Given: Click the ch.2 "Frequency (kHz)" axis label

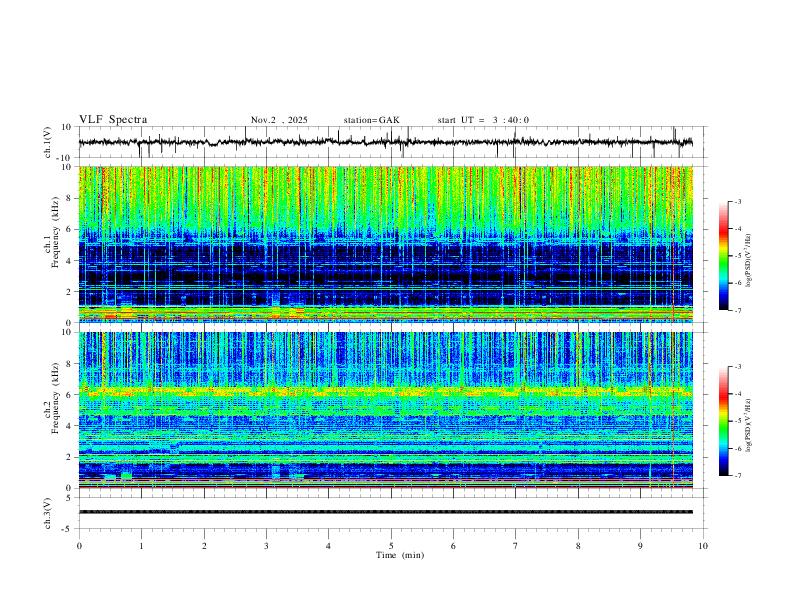Looking at the screenshot, I should [x=56, y=398].
